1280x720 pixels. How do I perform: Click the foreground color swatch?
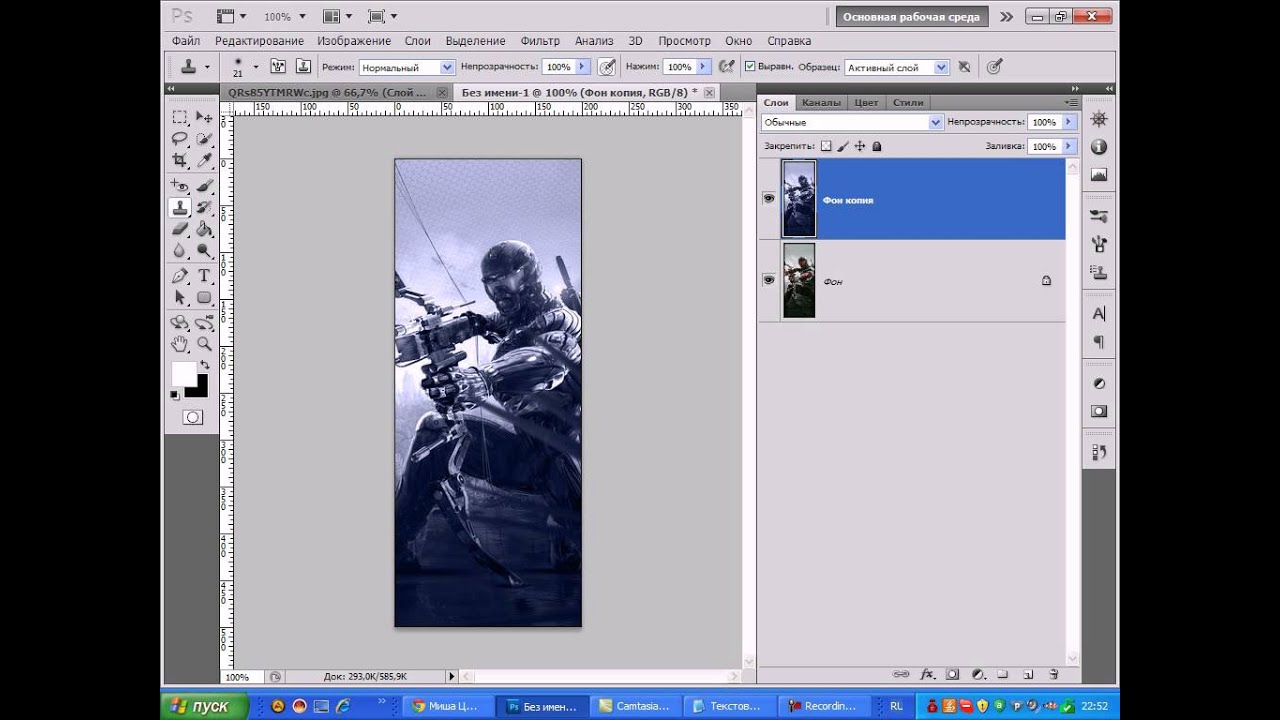[183, 374]
